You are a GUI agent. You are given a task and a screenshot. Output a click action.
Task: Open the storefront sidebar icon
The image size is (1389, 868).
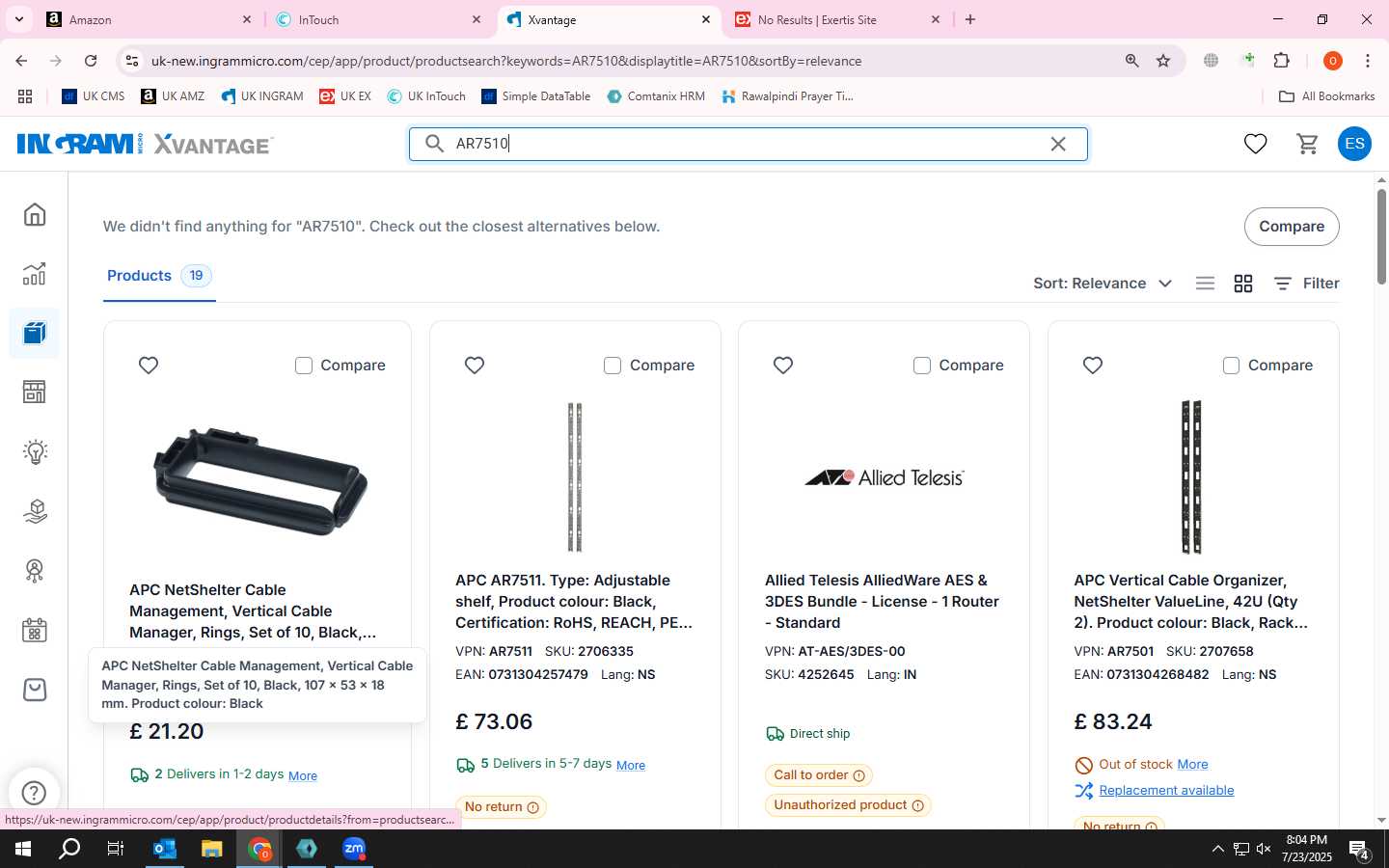35,393
